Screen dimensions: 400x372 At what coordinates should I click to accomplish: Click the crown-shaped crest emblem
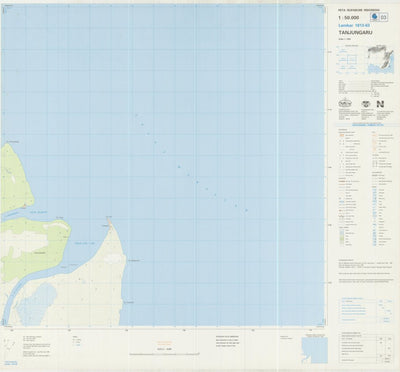(345, 103)
